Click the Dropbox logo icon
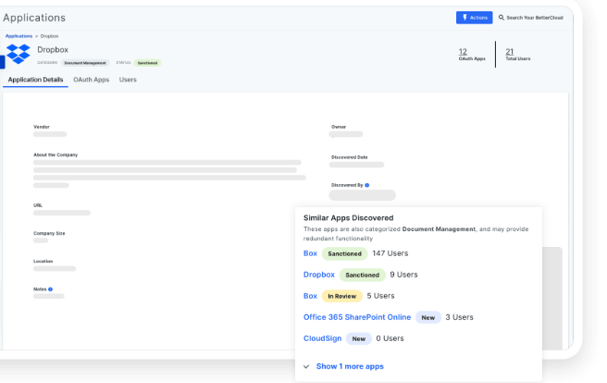The width and height of the screenshot is (607, 383). coord(18,54)
